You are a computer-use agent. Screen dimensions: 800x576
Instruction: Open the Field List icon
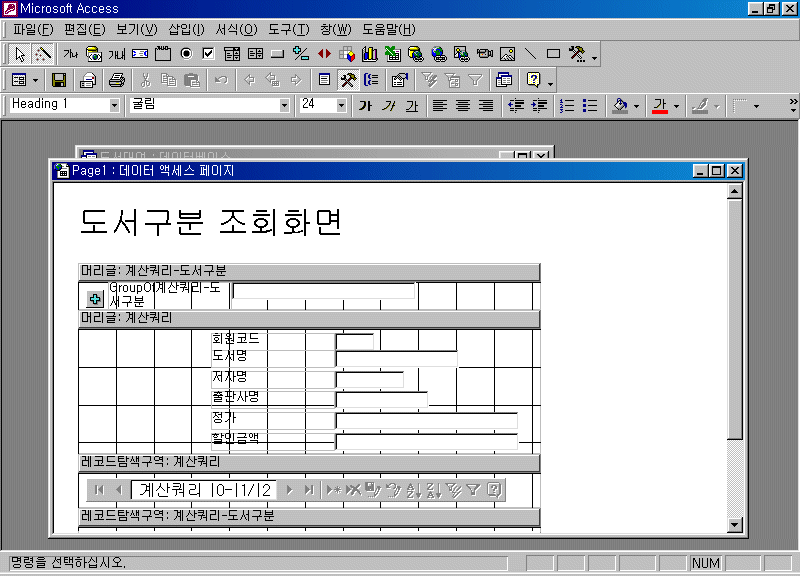tap(324, 80)
